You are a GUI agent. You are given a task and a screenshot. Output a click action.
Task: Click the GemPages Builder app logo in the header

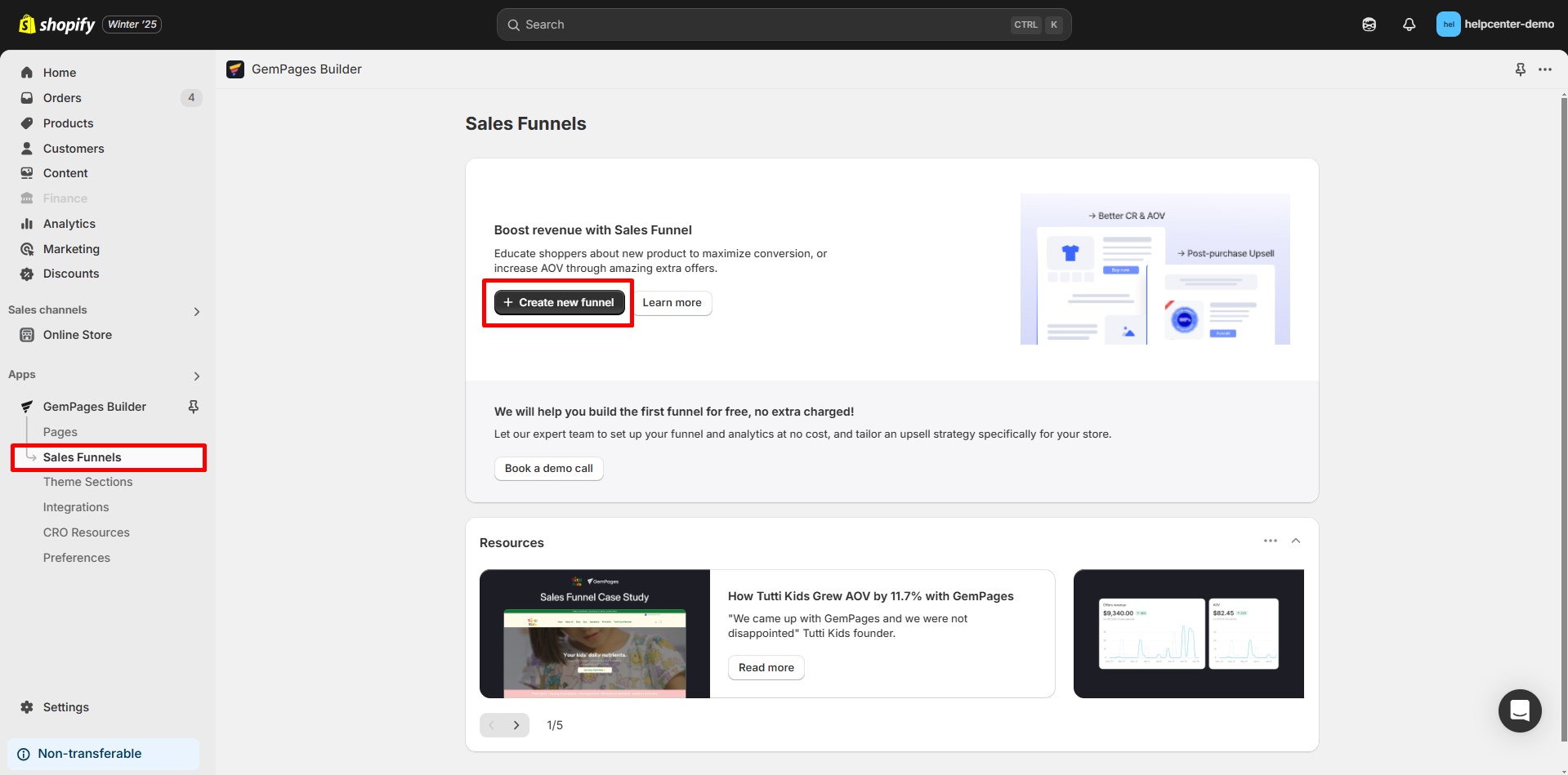(235, 69)
